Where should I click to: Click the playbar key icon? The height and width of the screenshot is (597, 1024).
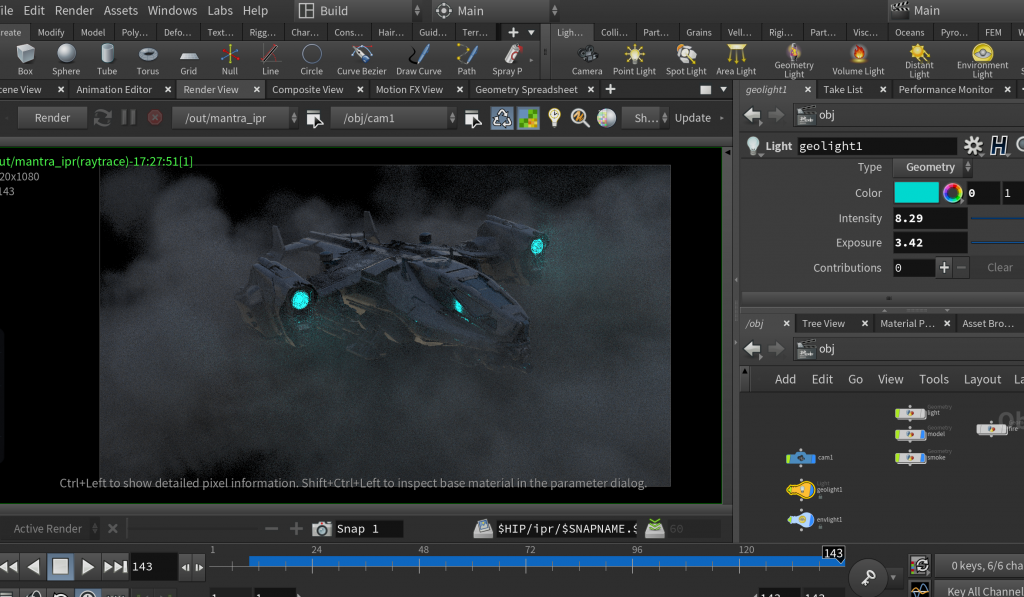click(868, 577)
